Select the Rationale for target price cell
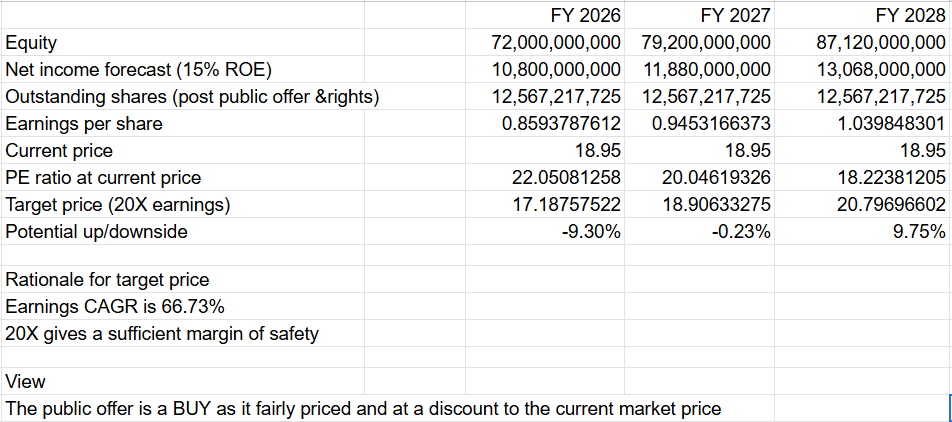The width and height of the screenshot is (952, 422). click(x=107, y=279)
